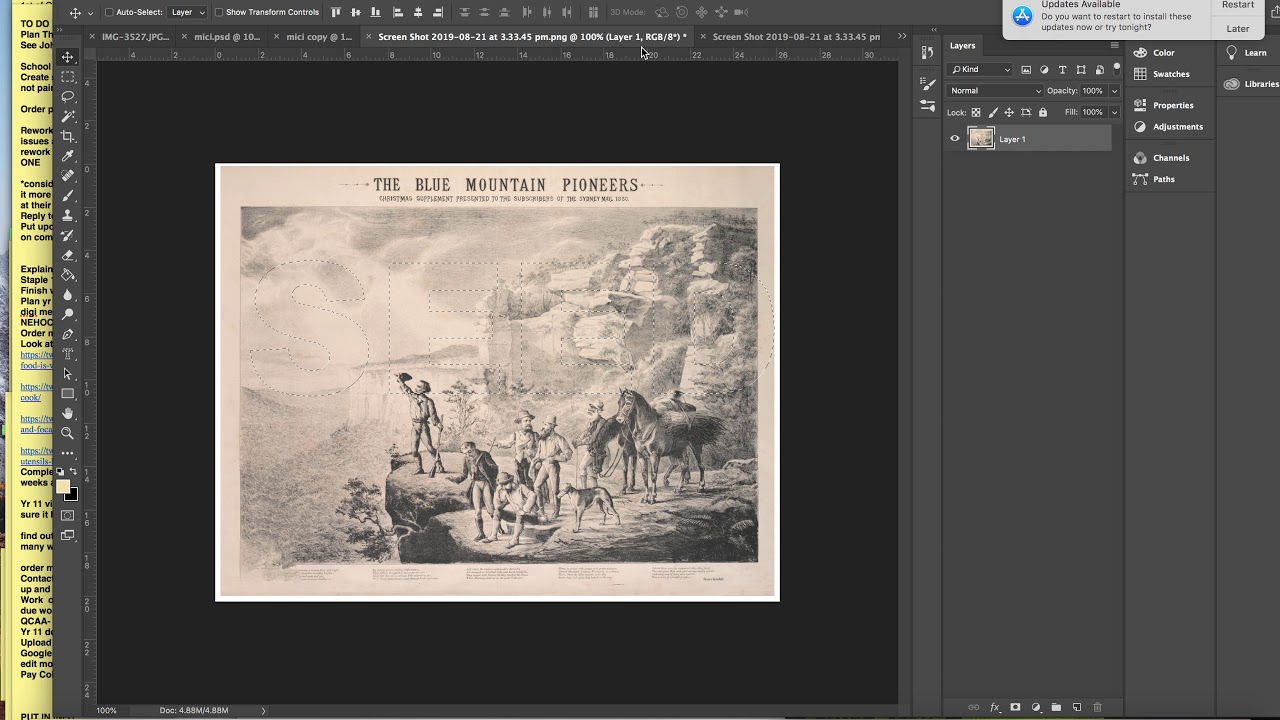Select the Pen tool
The image size is (1280, 720).
click(x=68, y=334)
